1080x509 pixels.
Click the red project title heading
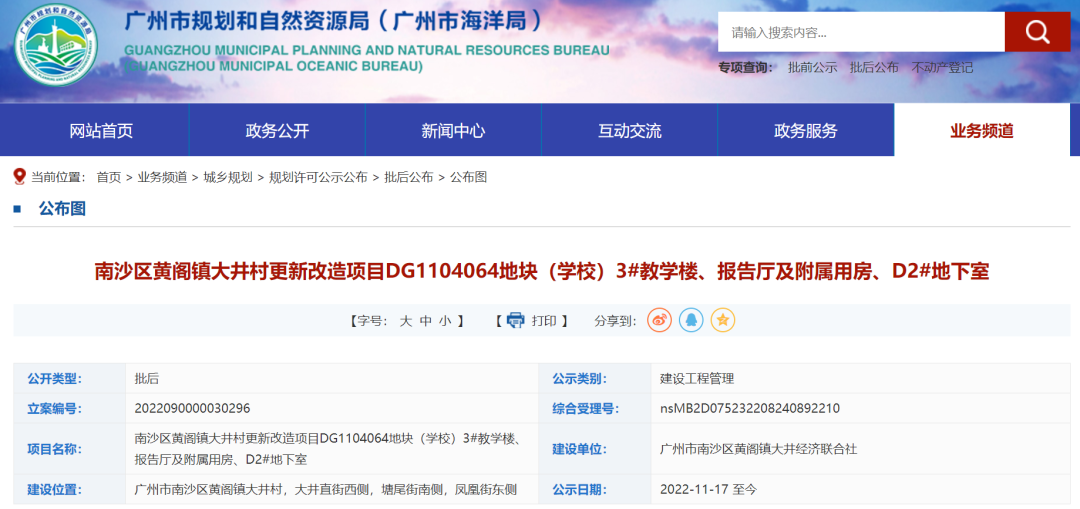click(541, 271)
